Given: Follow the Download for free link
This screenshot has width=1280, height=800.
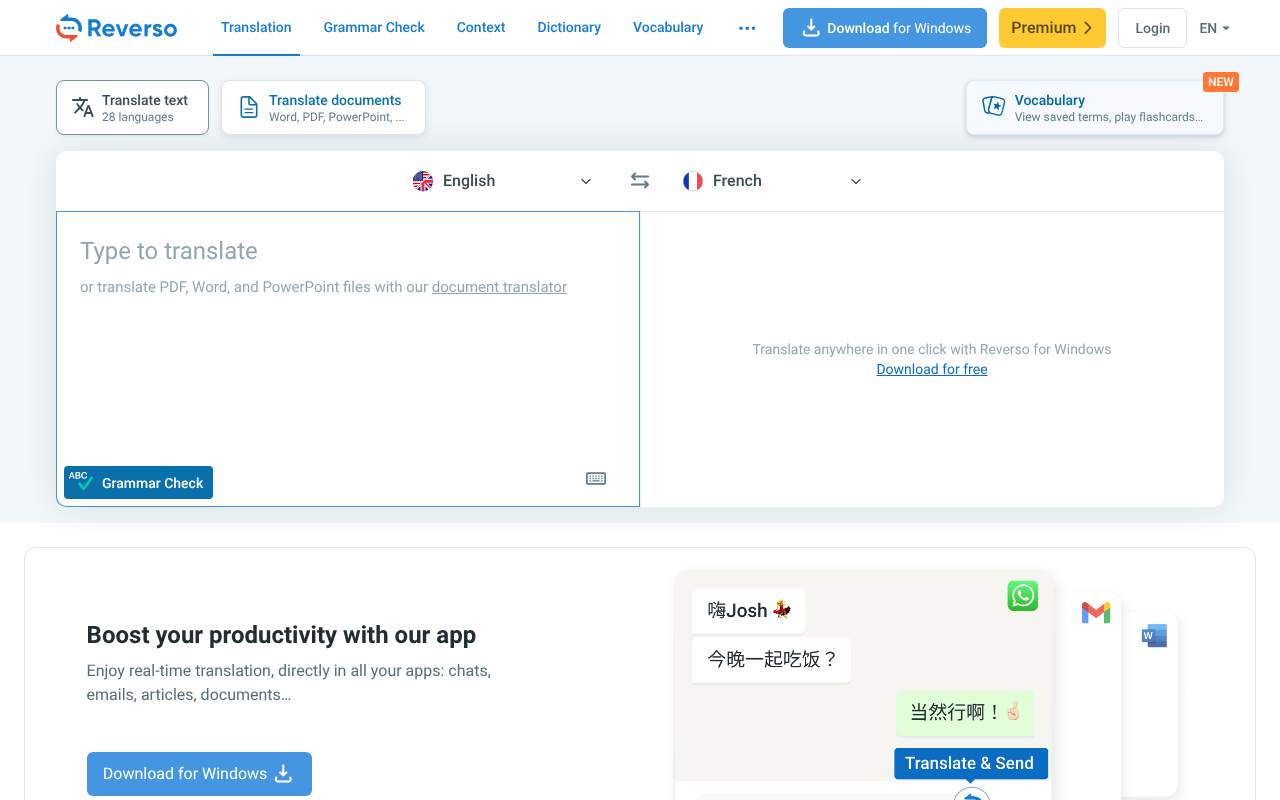Looking at the screenshot, I should coord(932,369).
